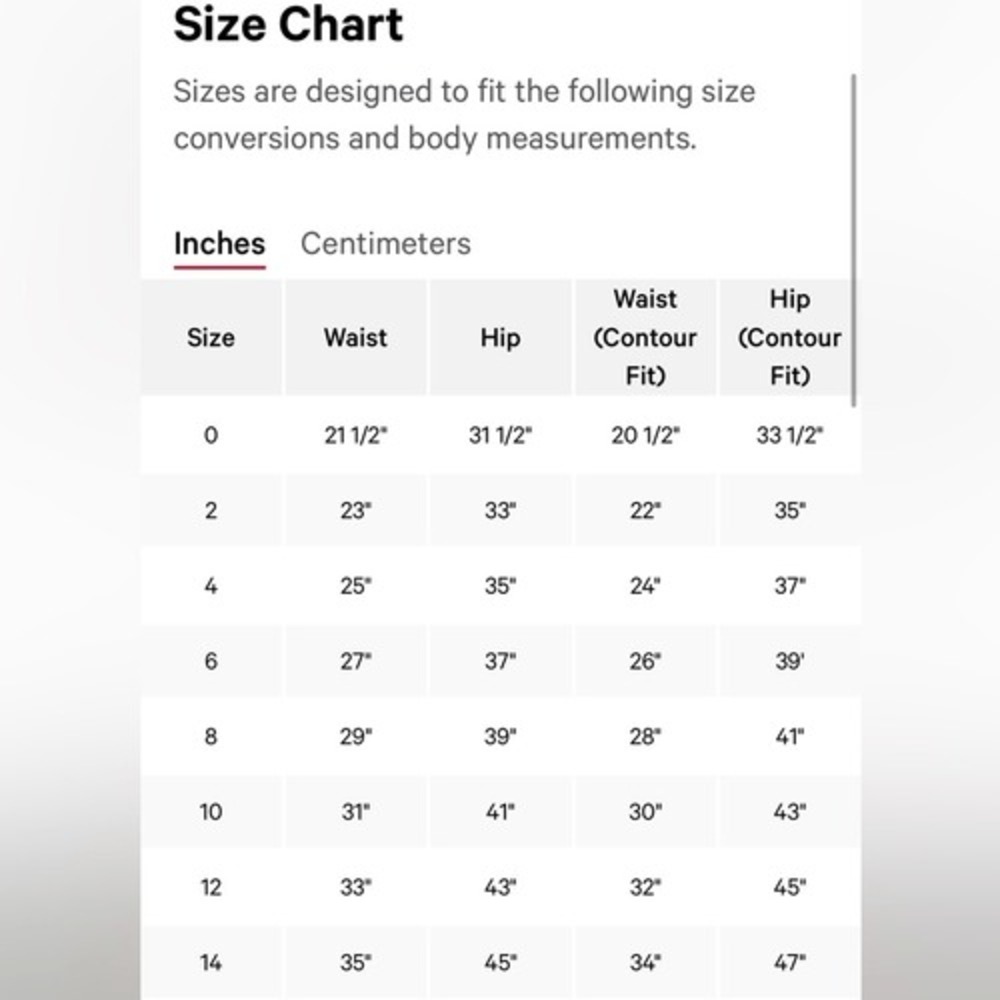Image resolution: width=1000 pixels, height=1000 pixels.
Task: Switch to the Centimeters tab
Action: 385,244
